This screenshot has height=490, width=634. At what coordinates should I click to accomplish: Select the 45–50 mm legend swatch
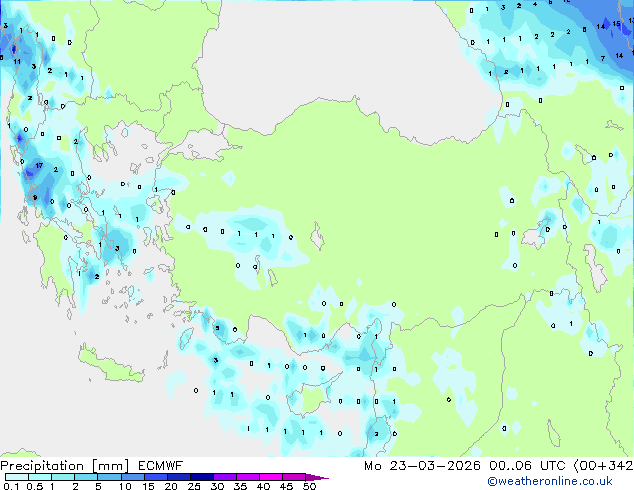point(294,477)
